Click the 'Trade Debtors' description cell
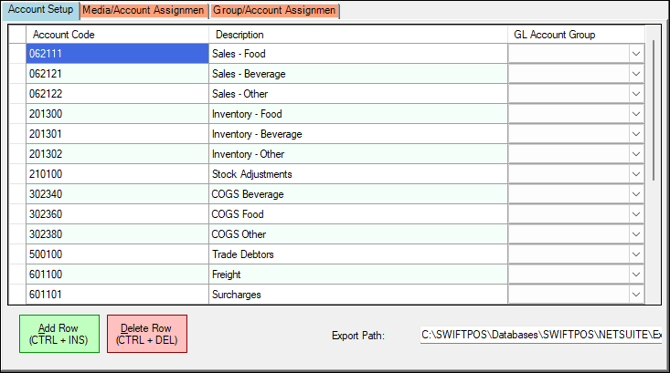This screenshot has height=373, width=670. pos(358,255)
